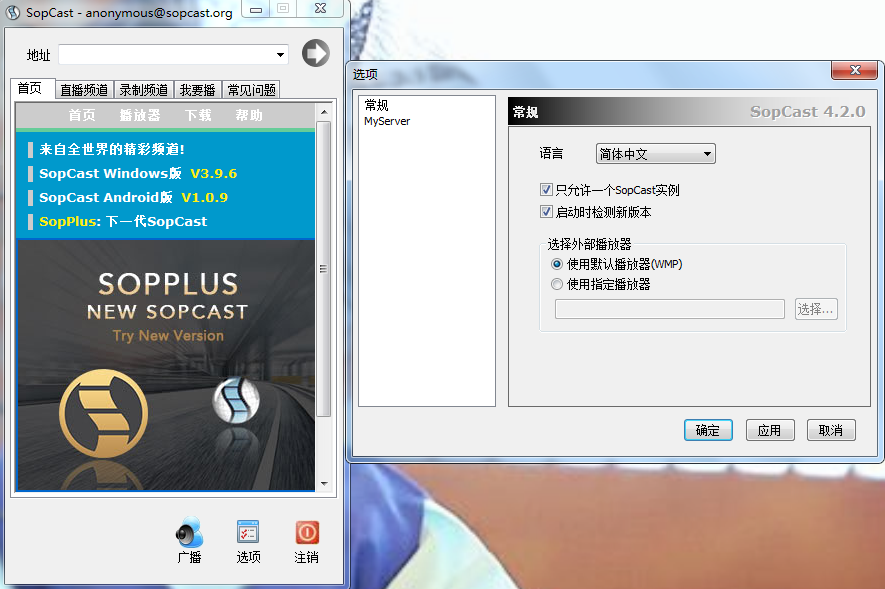Click the web page vertical scrollbar thumb

(x=323, y=269)
